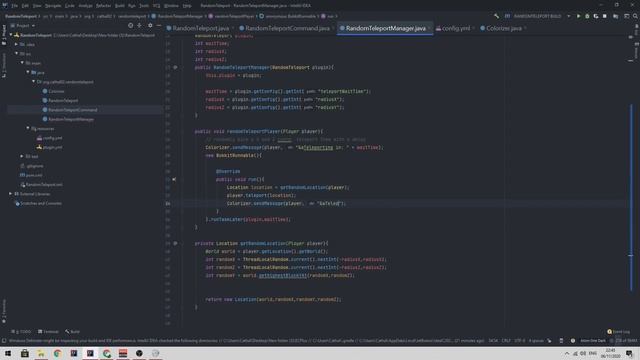Open the Edit menu
The image size is (640, 360).
point(25,6)
